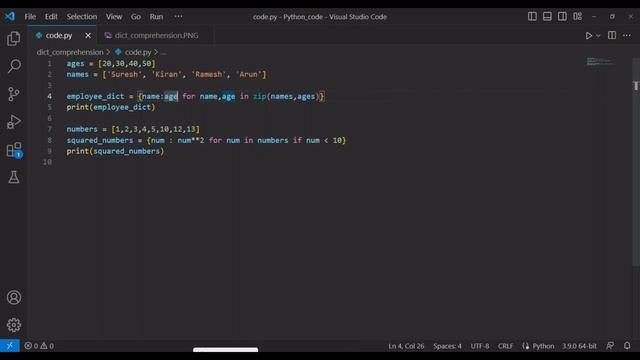The image size is (640, 360).
Task: Change encoding via UTF-8
Action: coord(480,346)
